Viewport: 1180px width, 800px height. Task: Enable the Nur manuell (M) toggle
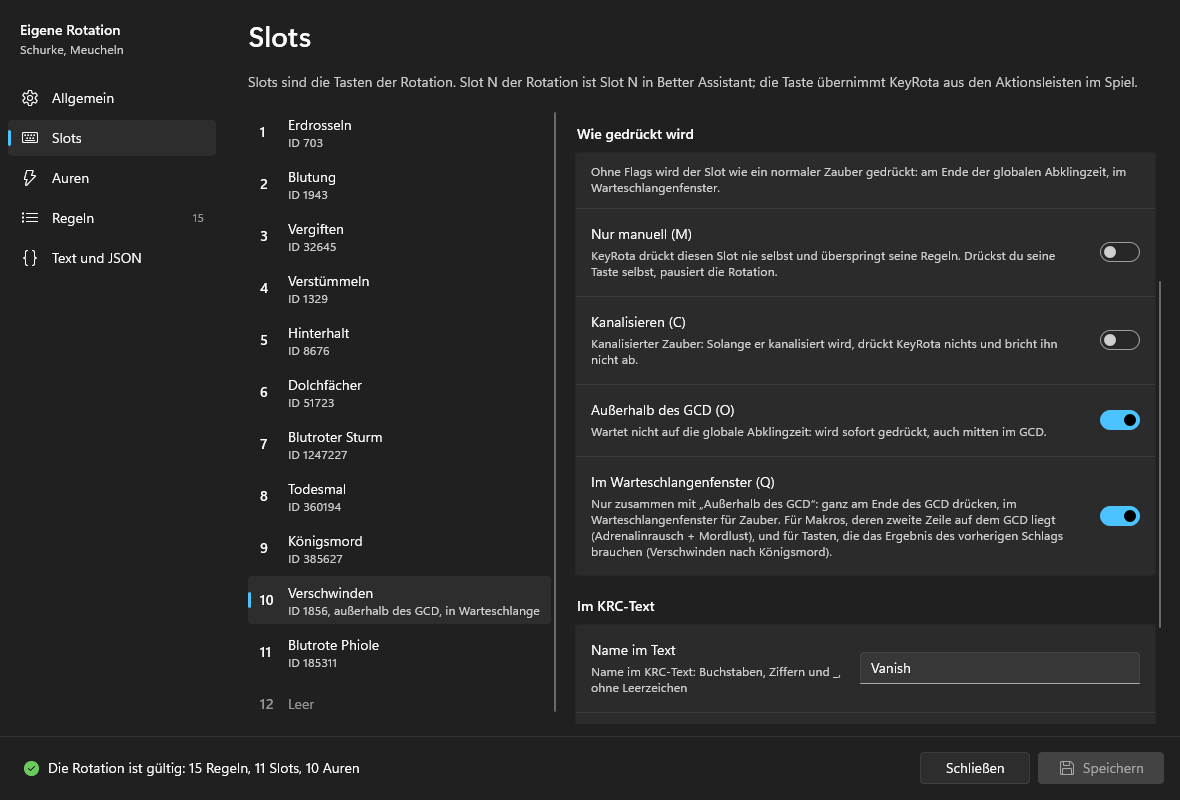[x=1119, y=252]
